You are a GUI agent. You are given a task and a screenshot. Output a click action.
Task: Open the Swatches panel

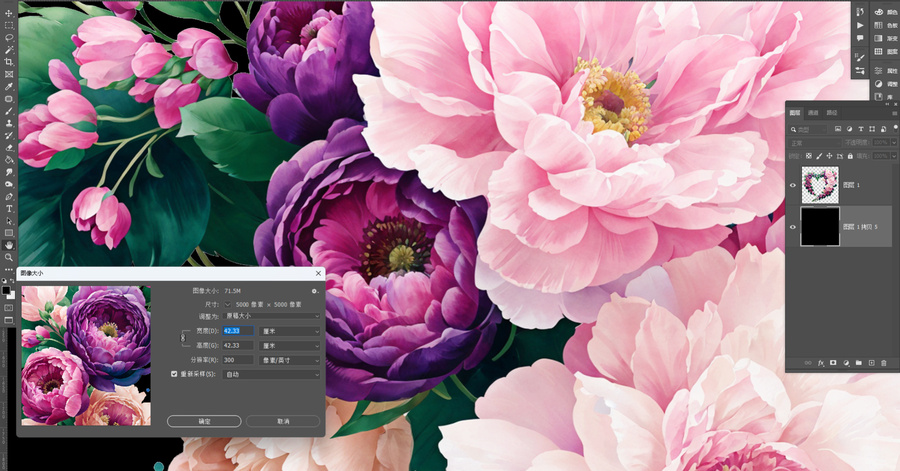(885, 25)
